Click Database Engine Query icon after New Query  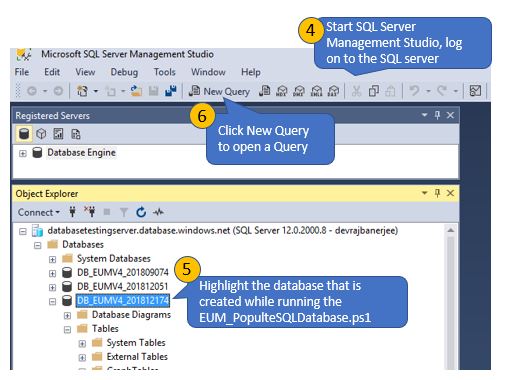(x=265, y=91)
